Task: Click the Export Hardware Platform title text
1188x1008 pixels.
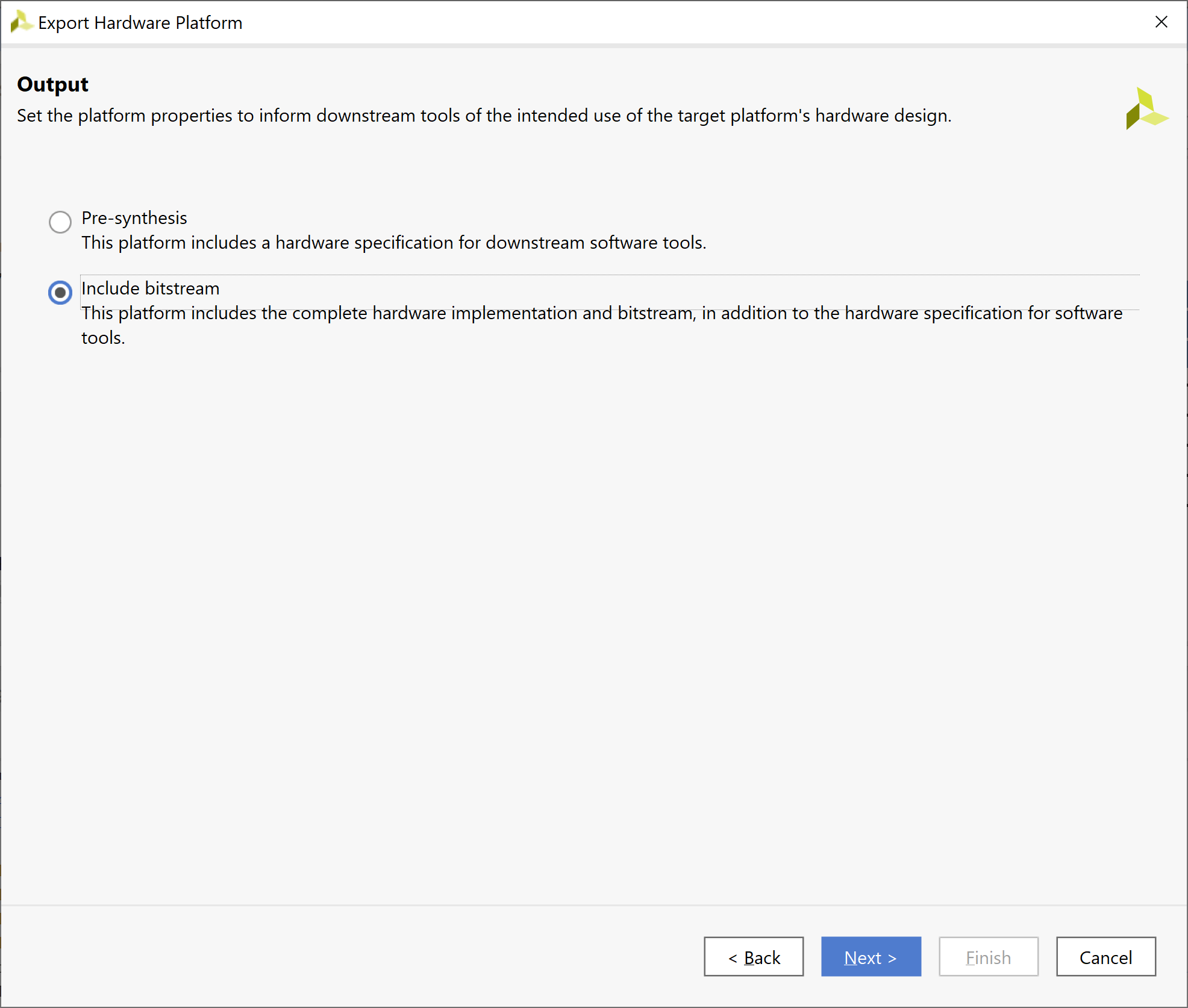Action: pos(140,22)
